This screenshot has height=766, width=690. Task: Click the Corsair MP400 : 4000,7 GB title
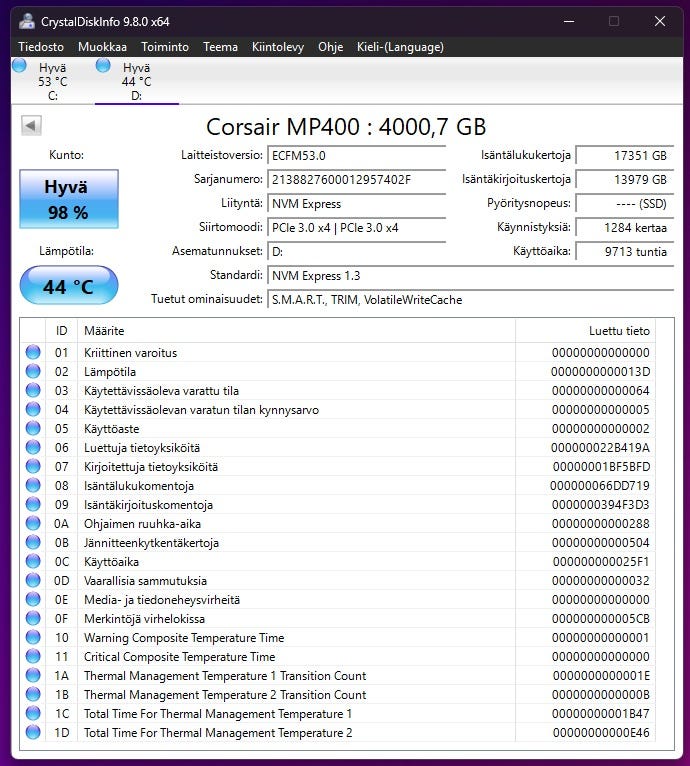coord(346,127)
